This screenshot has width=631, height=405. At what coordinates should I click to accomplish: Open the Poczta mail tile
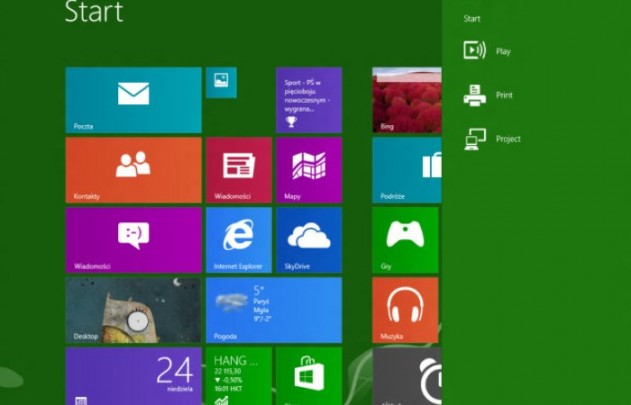pos(133,100)
